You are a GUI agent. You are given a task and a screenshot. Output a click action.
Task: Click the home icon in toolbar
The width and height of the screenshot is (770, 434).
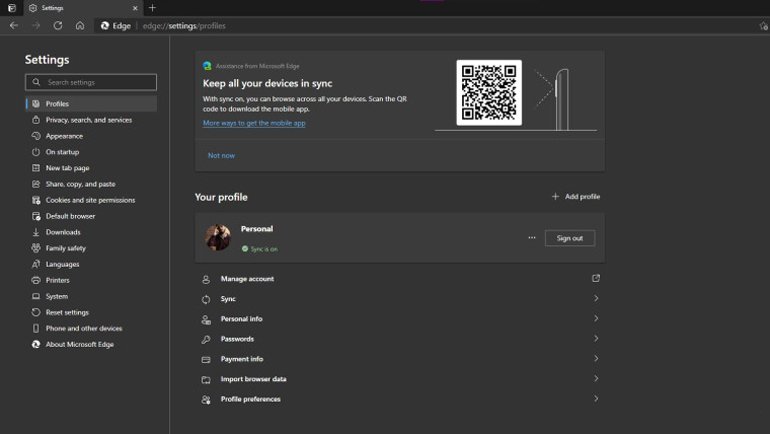tap(80, 25)
